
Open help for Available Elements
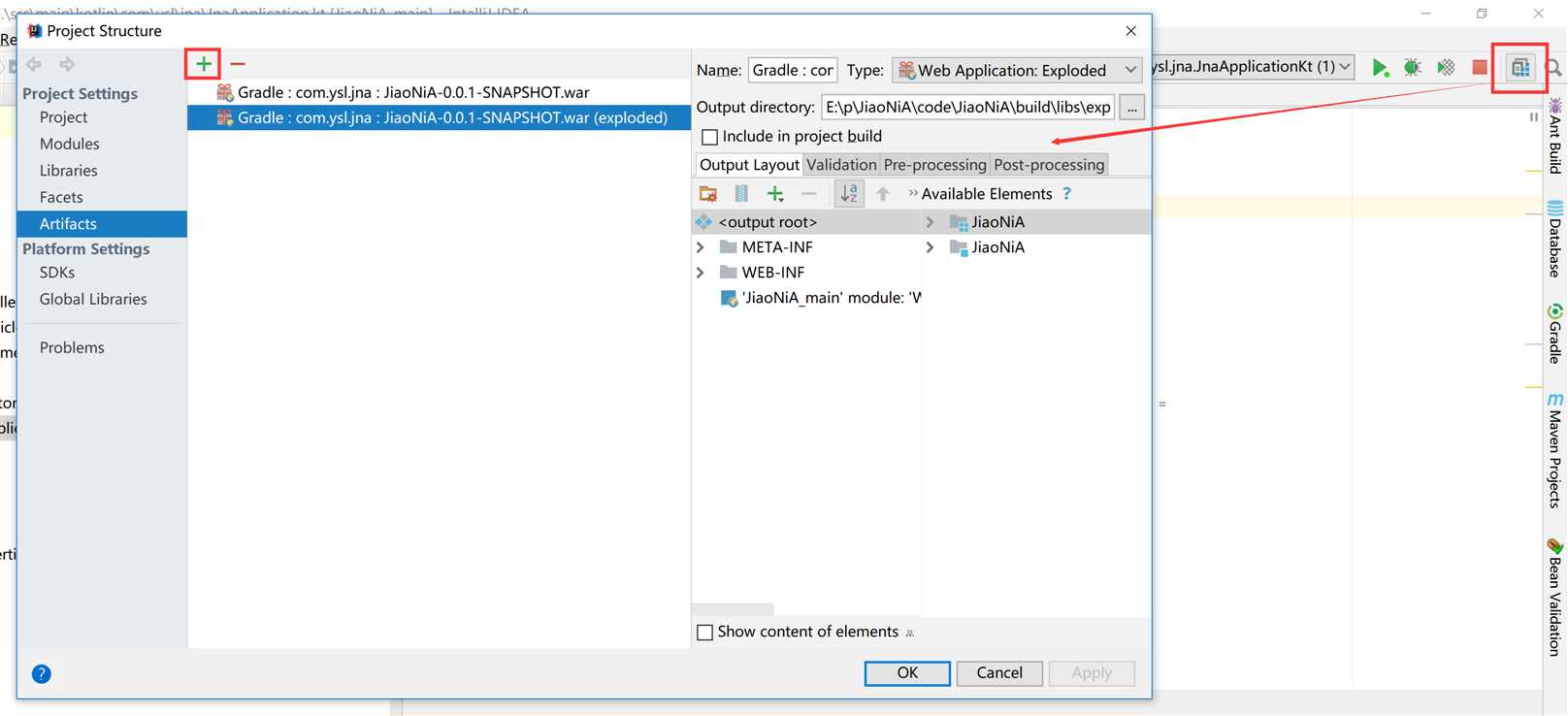coord(1067,194)
